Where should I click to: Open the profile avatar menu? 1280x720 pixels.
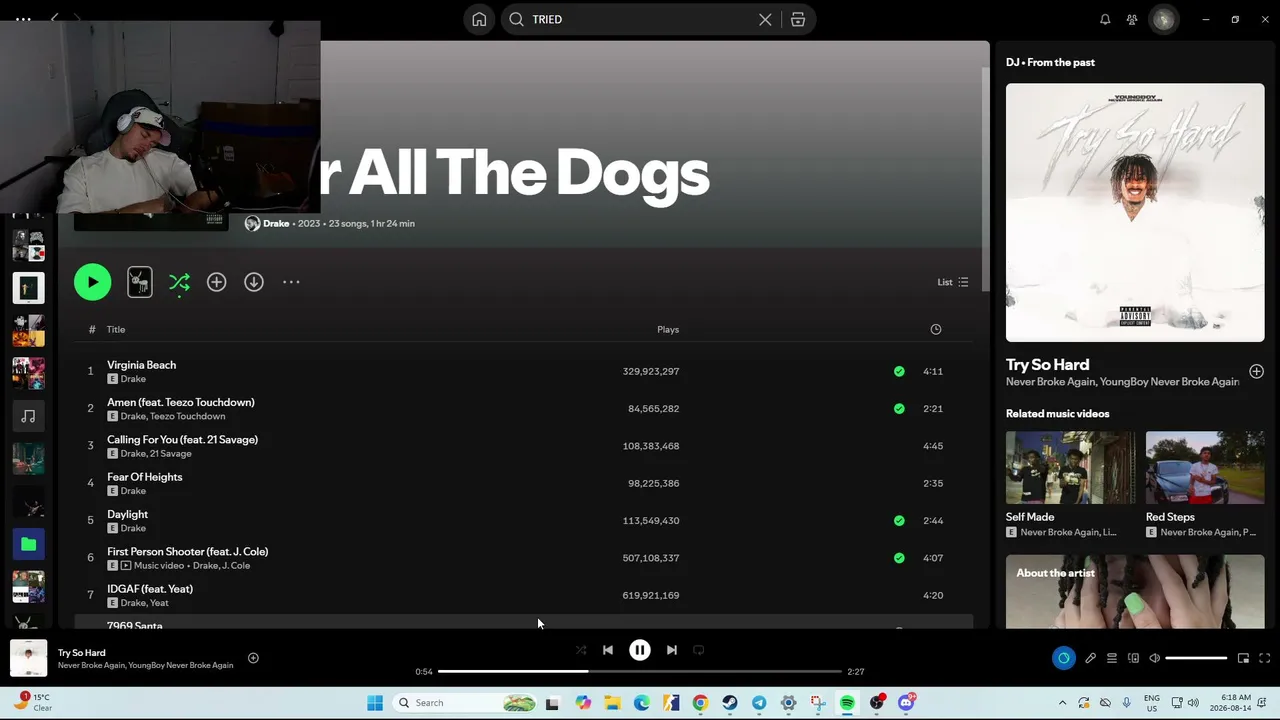1163,19
